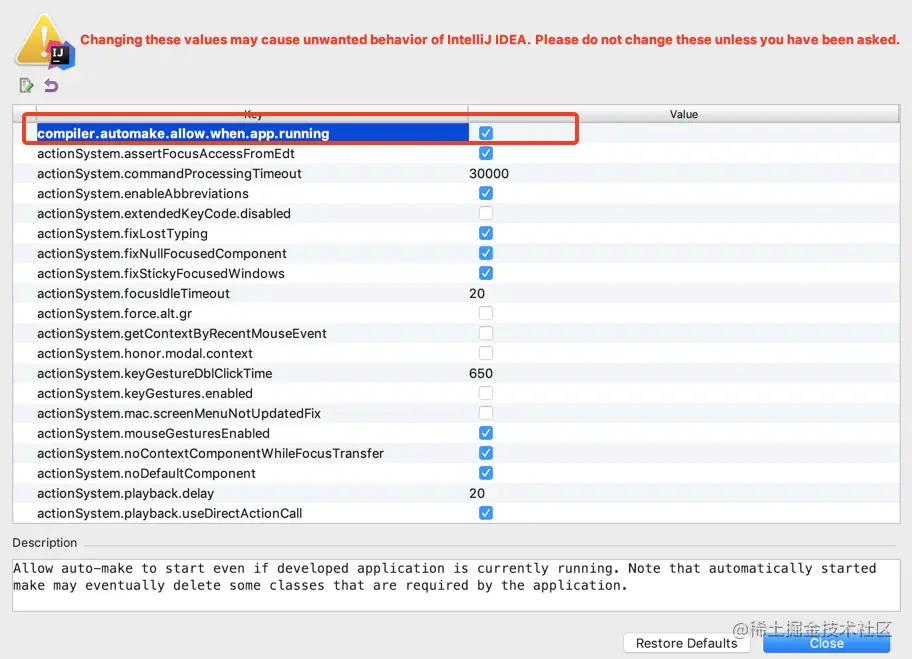Select the actionSystem.fixNullFocusedComponent key

[162, 254]
